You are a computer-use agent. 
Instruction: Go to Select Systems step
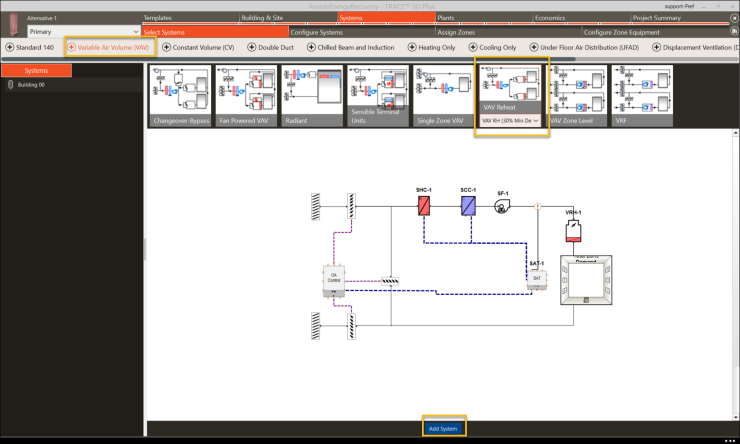(215, 32)
